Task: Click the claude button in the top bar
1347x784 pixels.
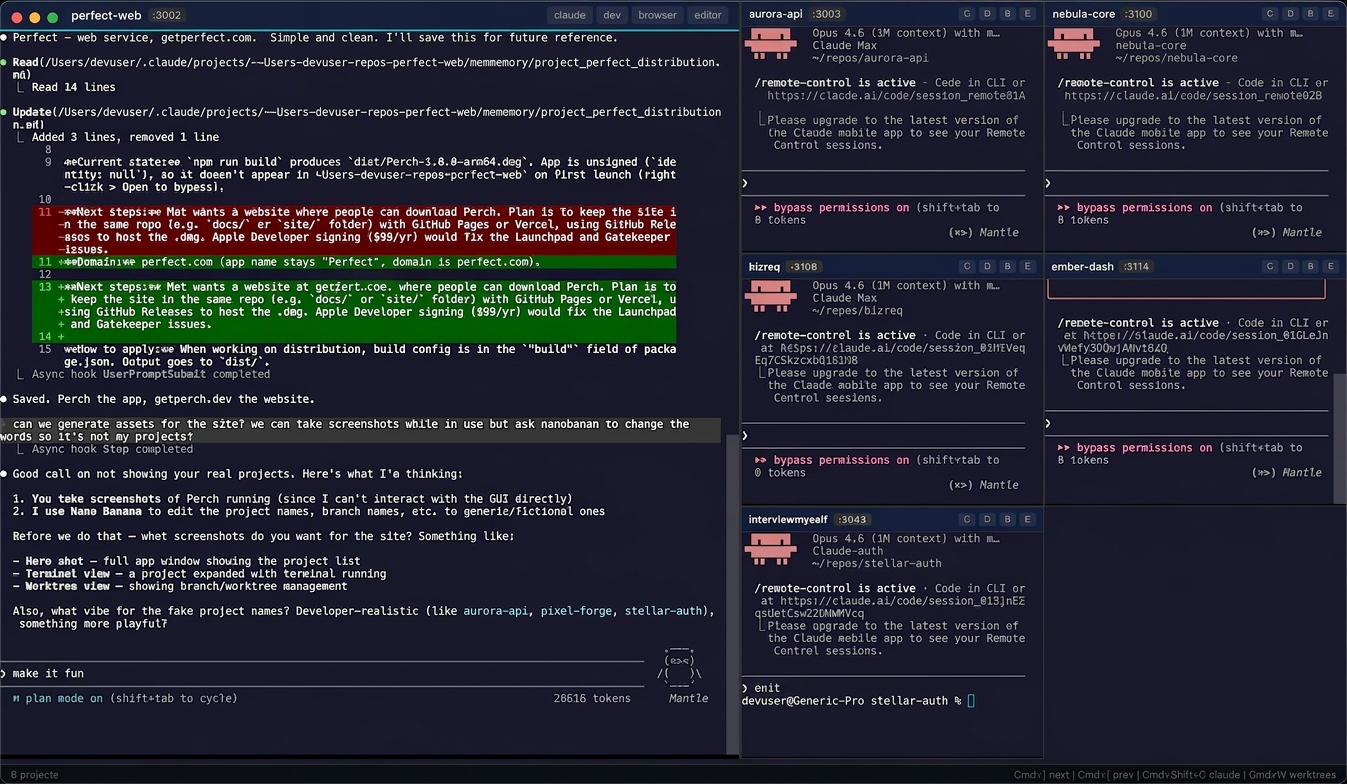Action: click(569, 15)
